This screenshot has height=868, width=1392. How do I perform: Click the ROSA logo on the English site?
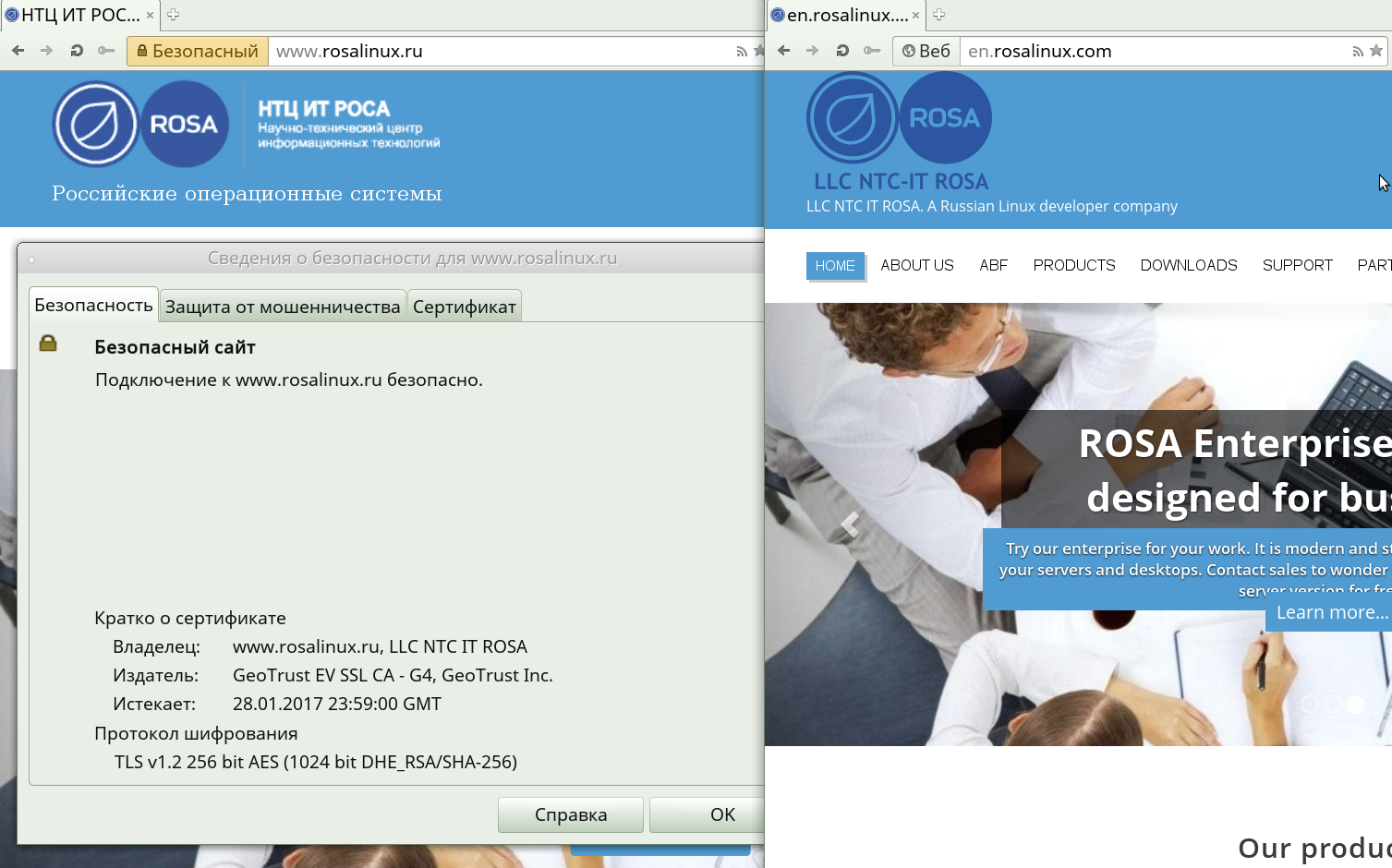tap(899, 118)
